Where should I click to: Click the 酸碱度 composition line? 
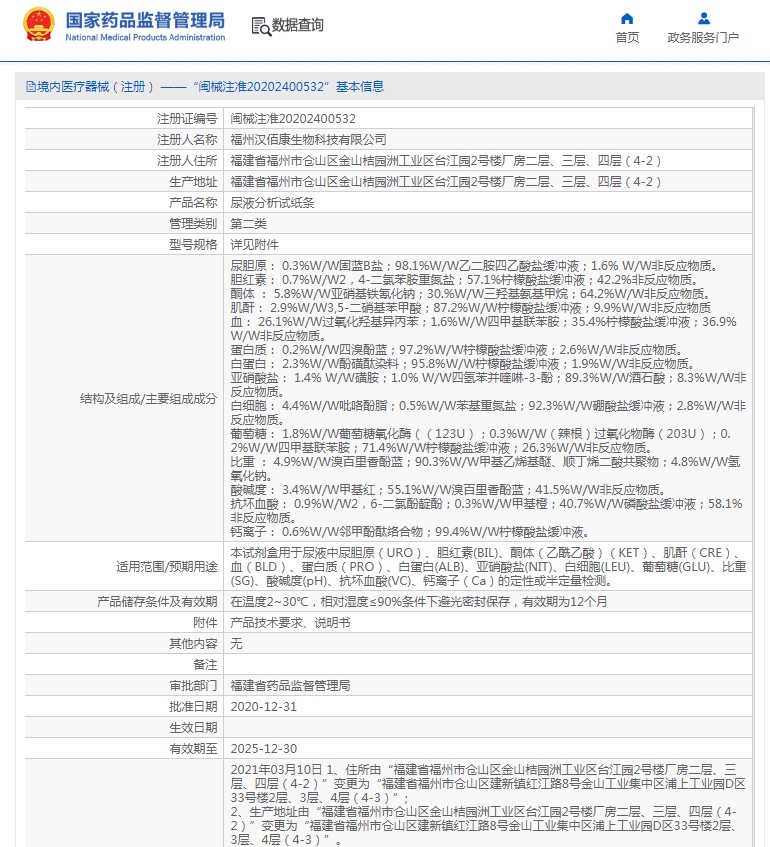450,490
